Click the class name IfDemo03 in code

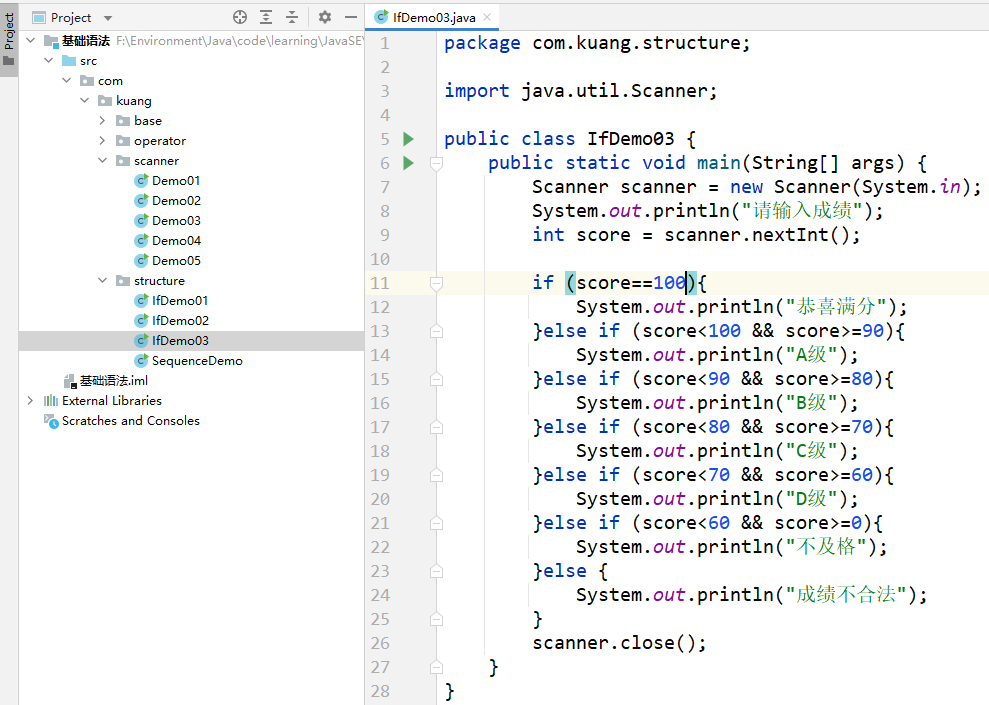pos(631,139)
